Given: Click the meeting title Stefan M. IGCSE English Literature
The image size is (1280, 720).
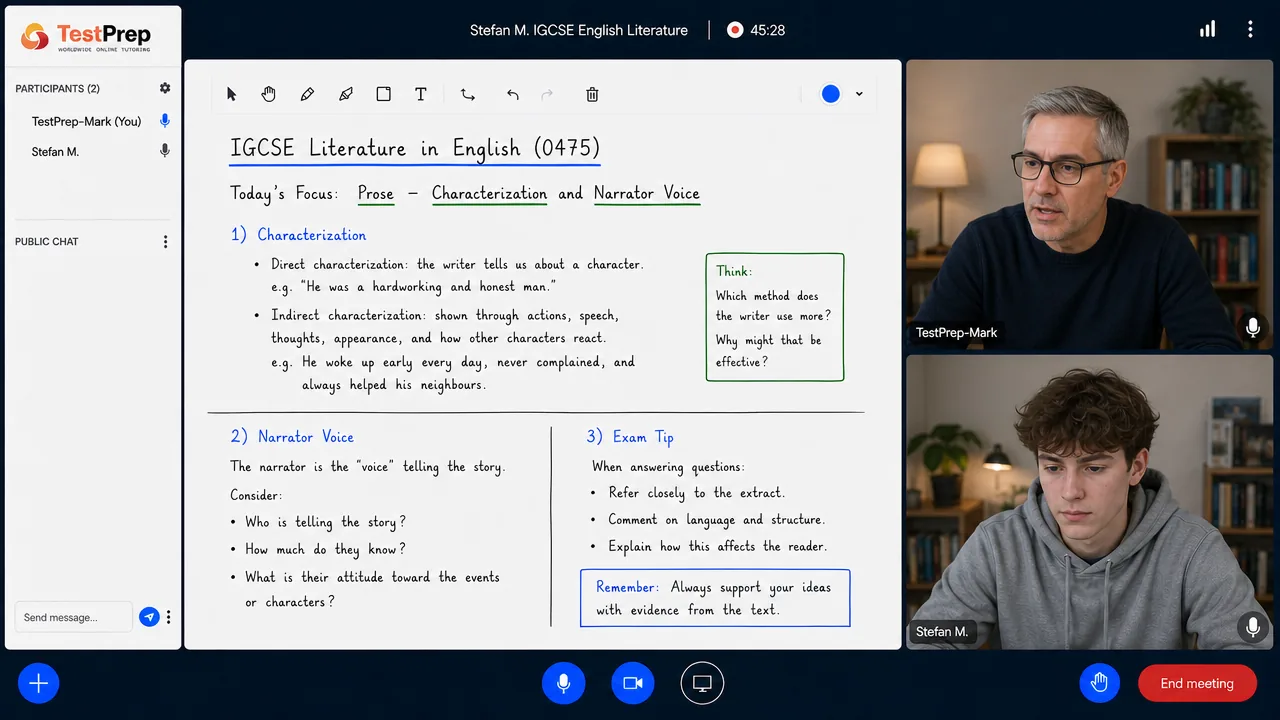Looking at the screenshot, I should point(579,30).
